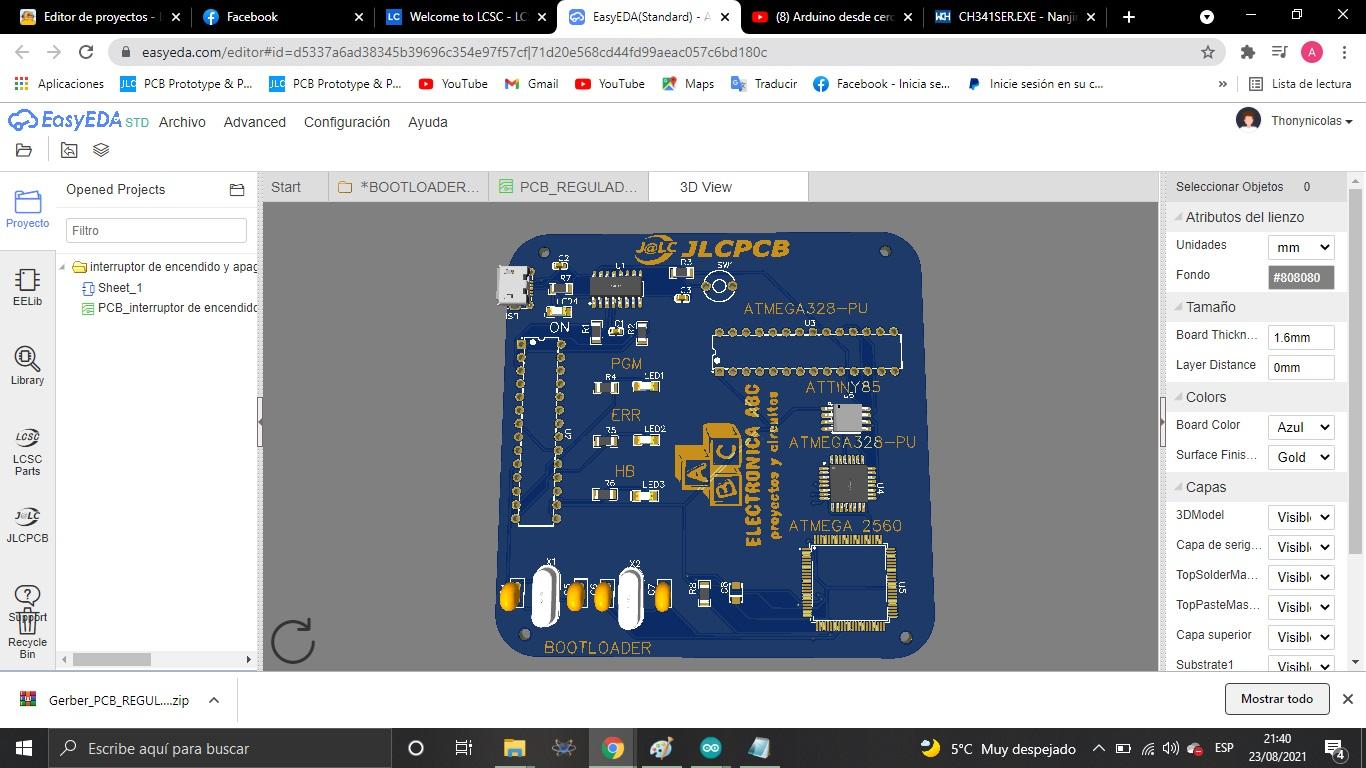
Task: Open the Proyecto sidebar panel
Action: pos(28,209)
